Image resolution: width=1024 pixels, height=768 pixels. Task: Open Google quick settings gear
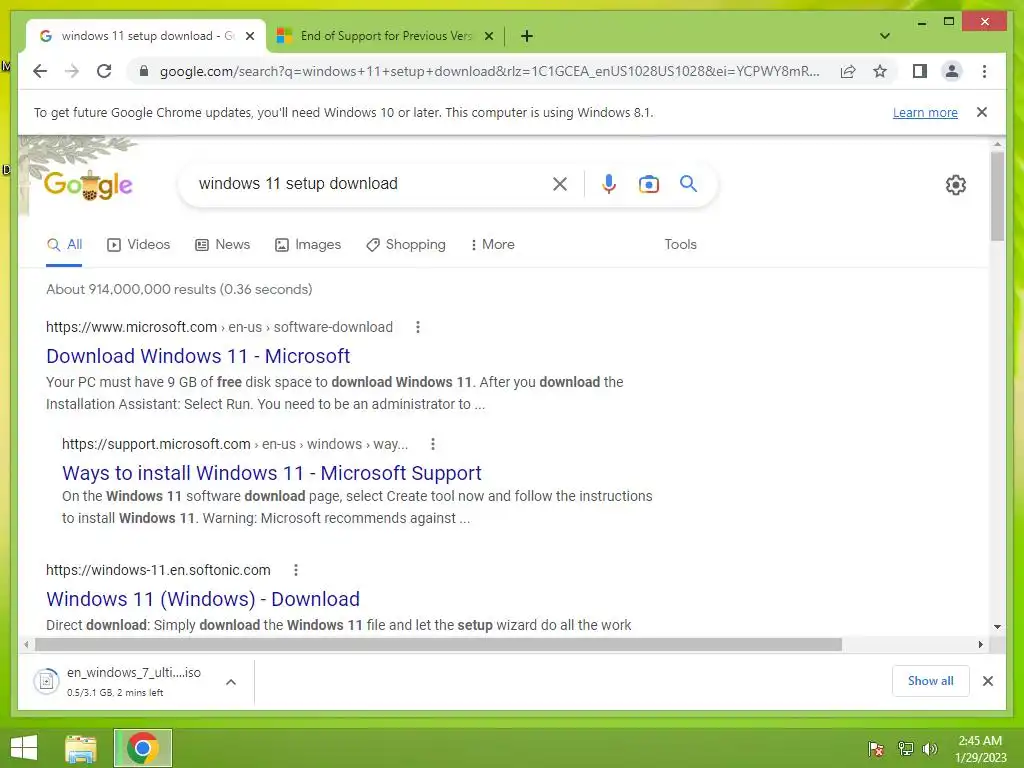(x=955, y=185)
